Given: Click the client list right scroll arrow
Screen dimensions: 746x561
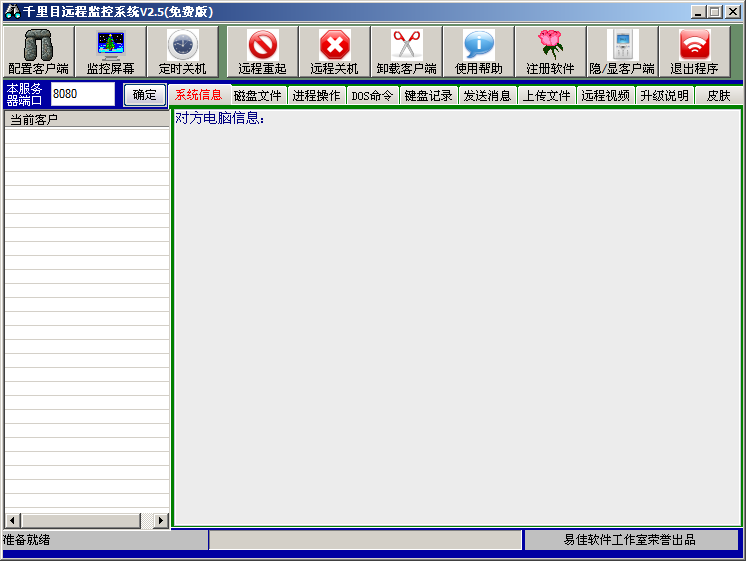Looking at the screenshot, I should [x=160, y=520].
